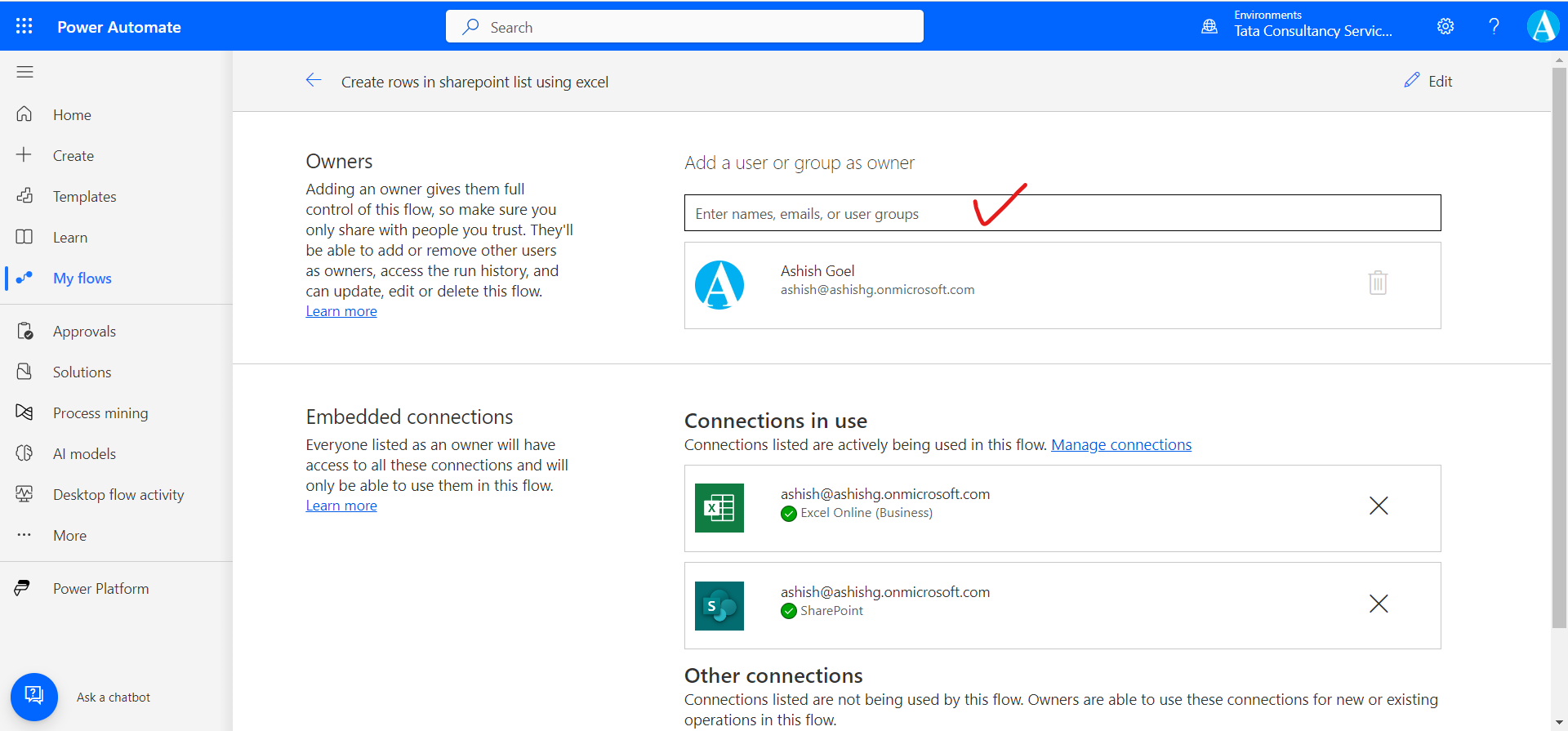1568x731 pixels.
Task: Click the top Search box
Action: tap(684, 27)
